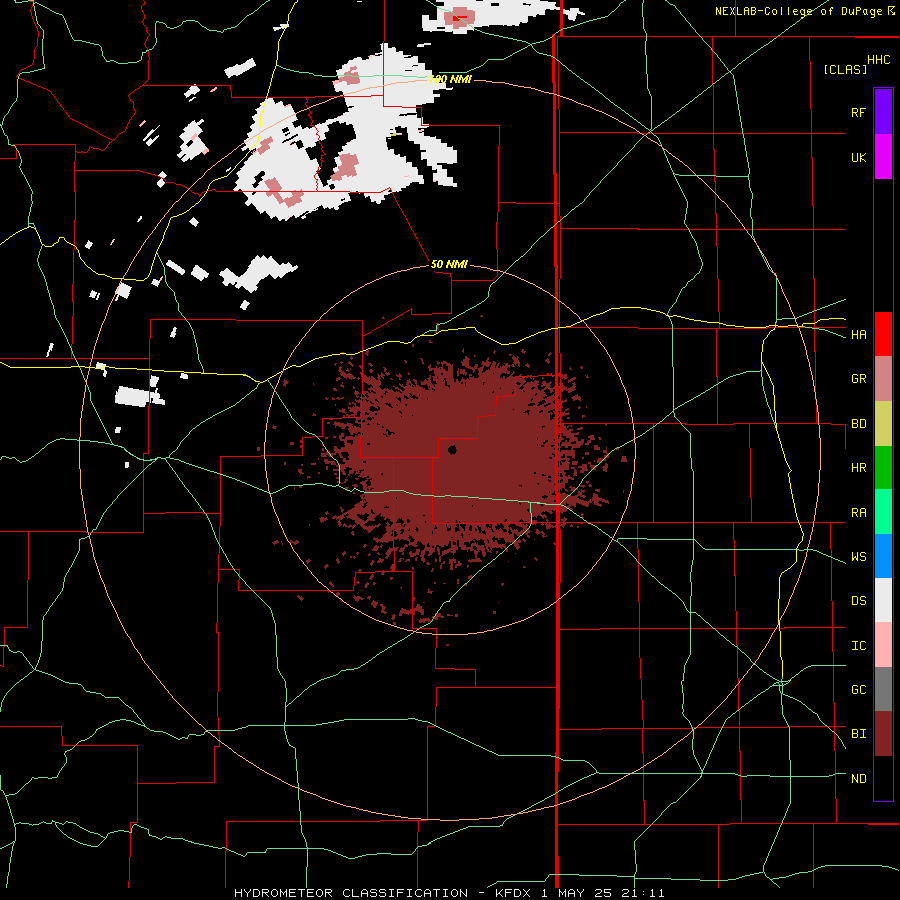
Task: Click the ND black legend swatch
Action: [883, 778]
